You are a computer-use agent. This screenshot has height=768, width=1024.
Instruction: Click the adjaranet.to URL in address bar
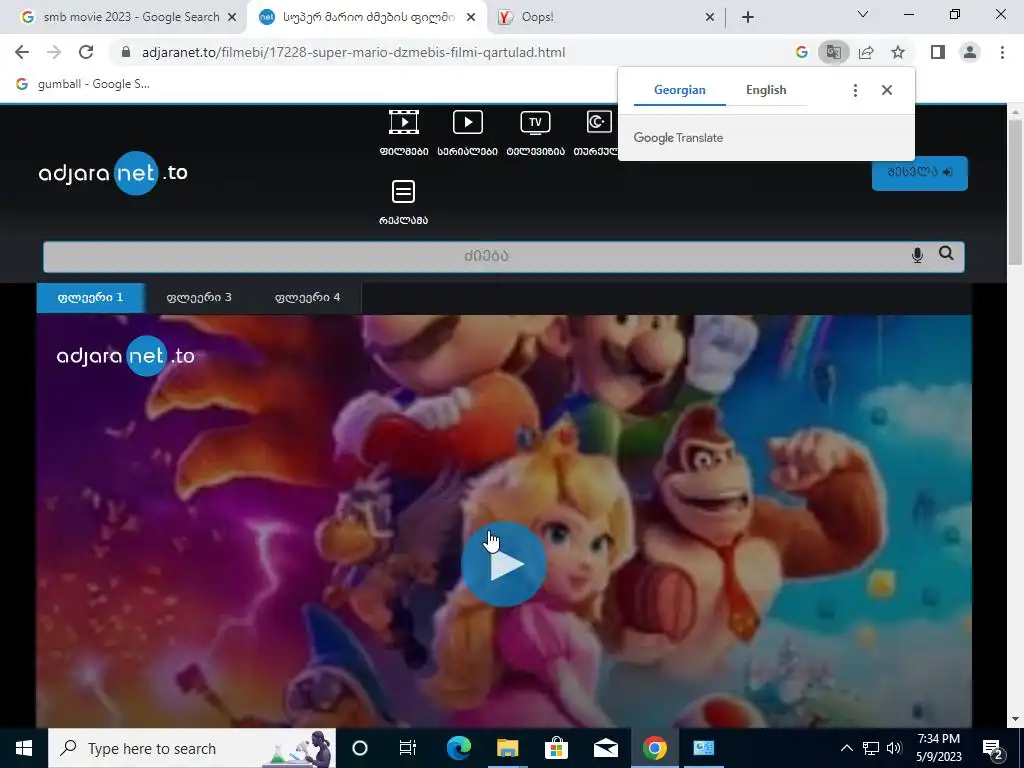[353, 52]
